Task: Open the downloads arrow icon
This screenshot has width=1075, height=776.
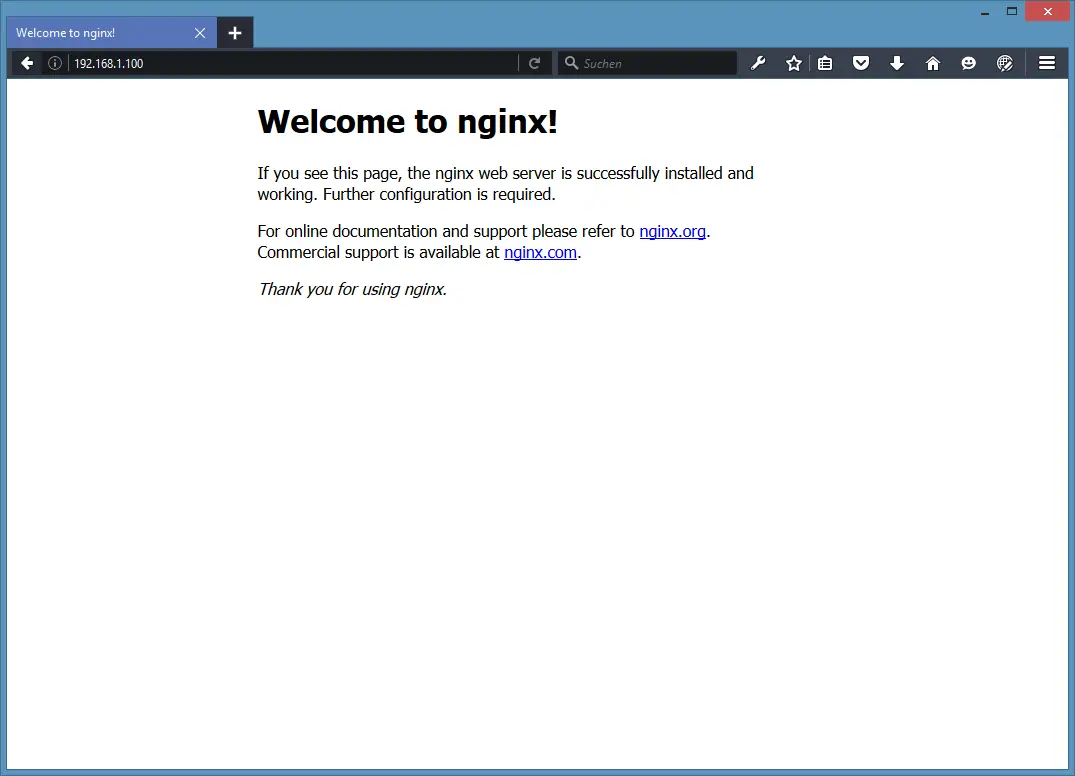Action: (x=897, y=63)
